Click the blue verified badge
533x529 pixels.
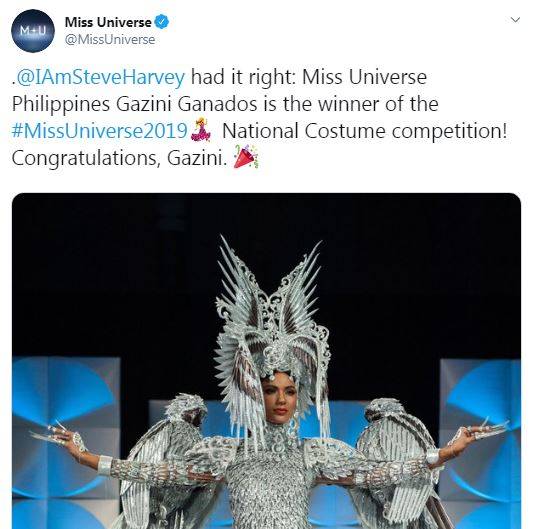point(162,22)
